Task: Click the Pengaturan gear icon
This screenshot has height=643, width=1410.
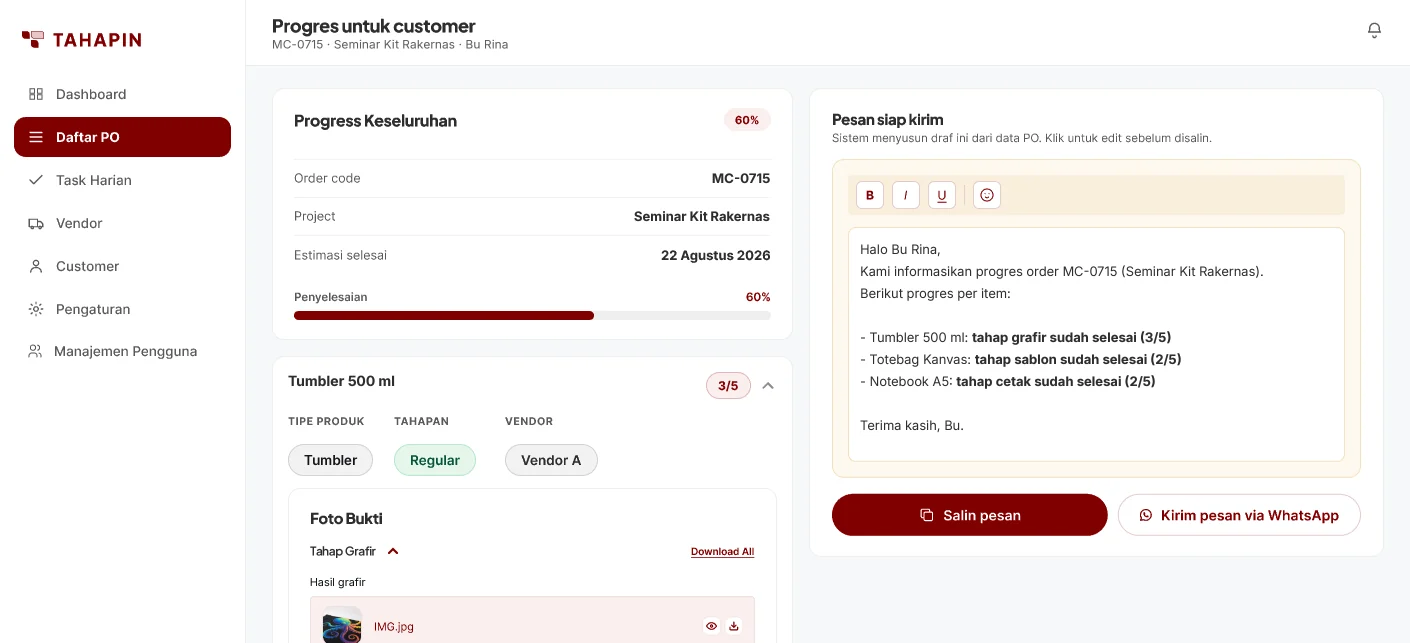Action: (36, 309)
